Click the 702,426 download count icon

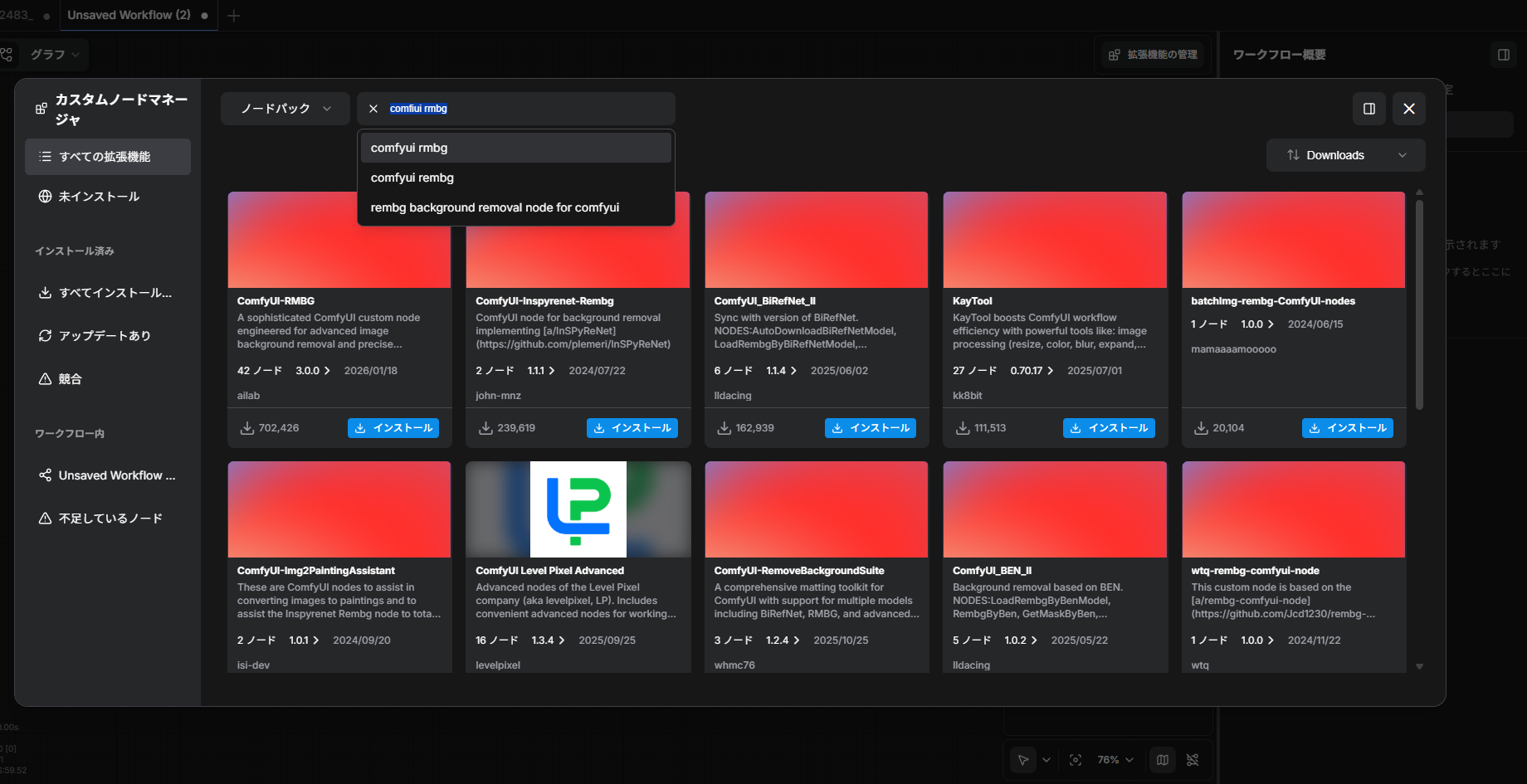point(247,428)
